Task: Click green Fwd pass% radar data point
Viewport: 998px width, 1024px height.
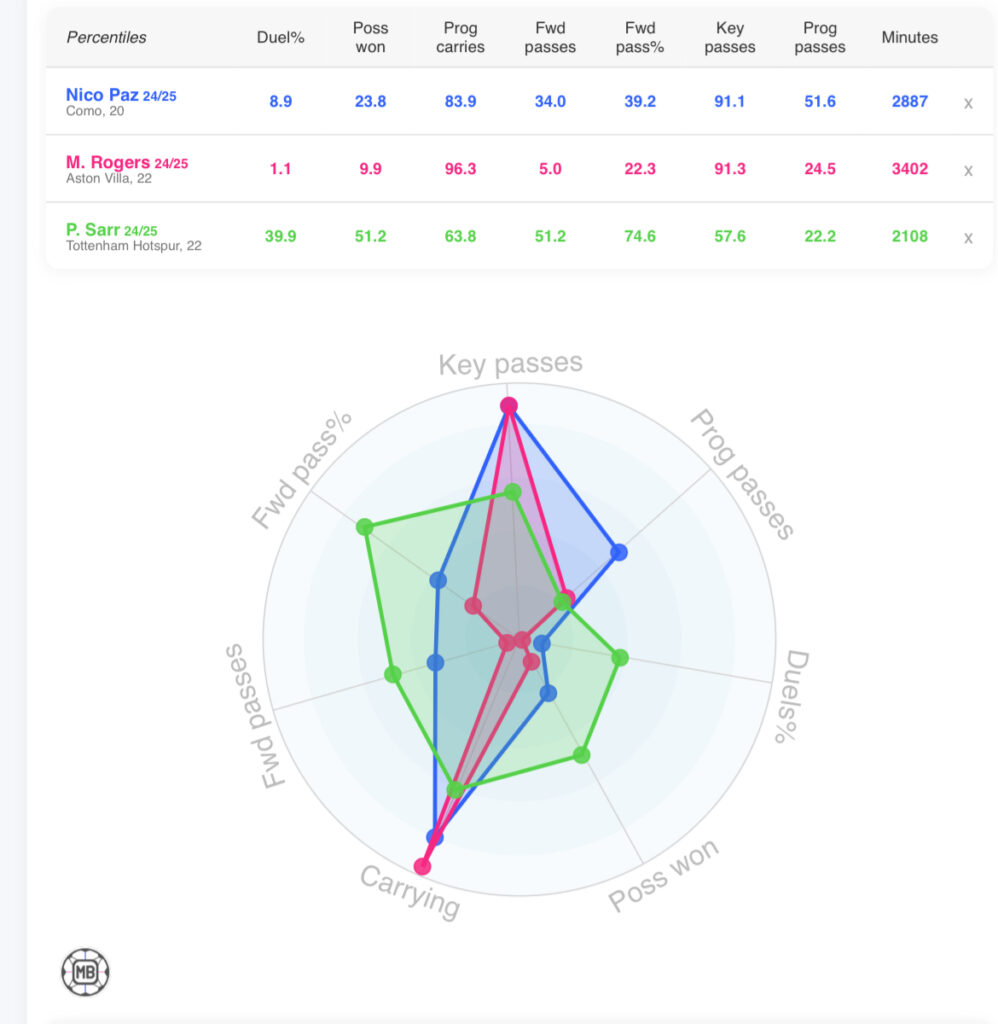Action: coord(365,527)
